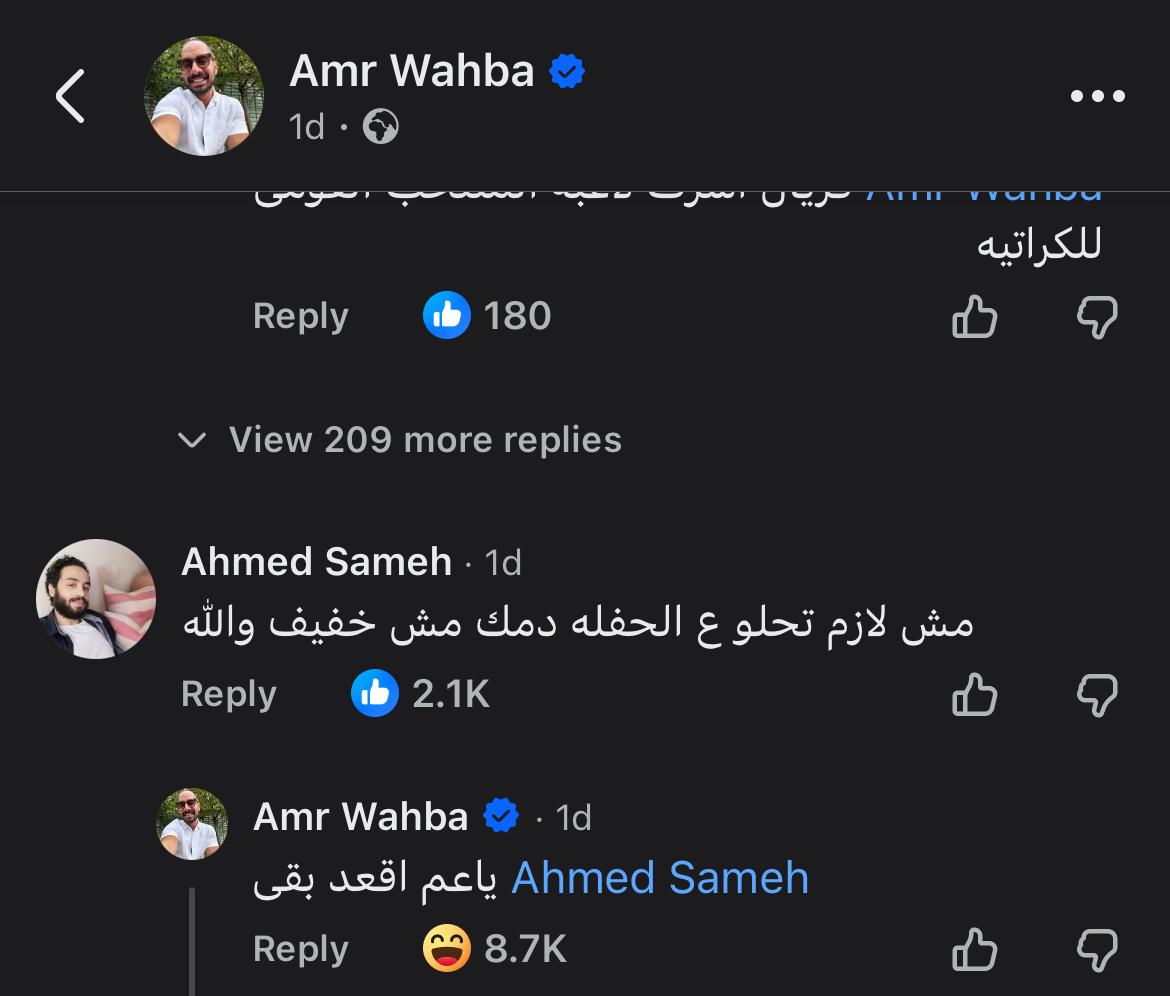
Task: Open the Ahmed Sameh mention link in blue
Action: 659,877
